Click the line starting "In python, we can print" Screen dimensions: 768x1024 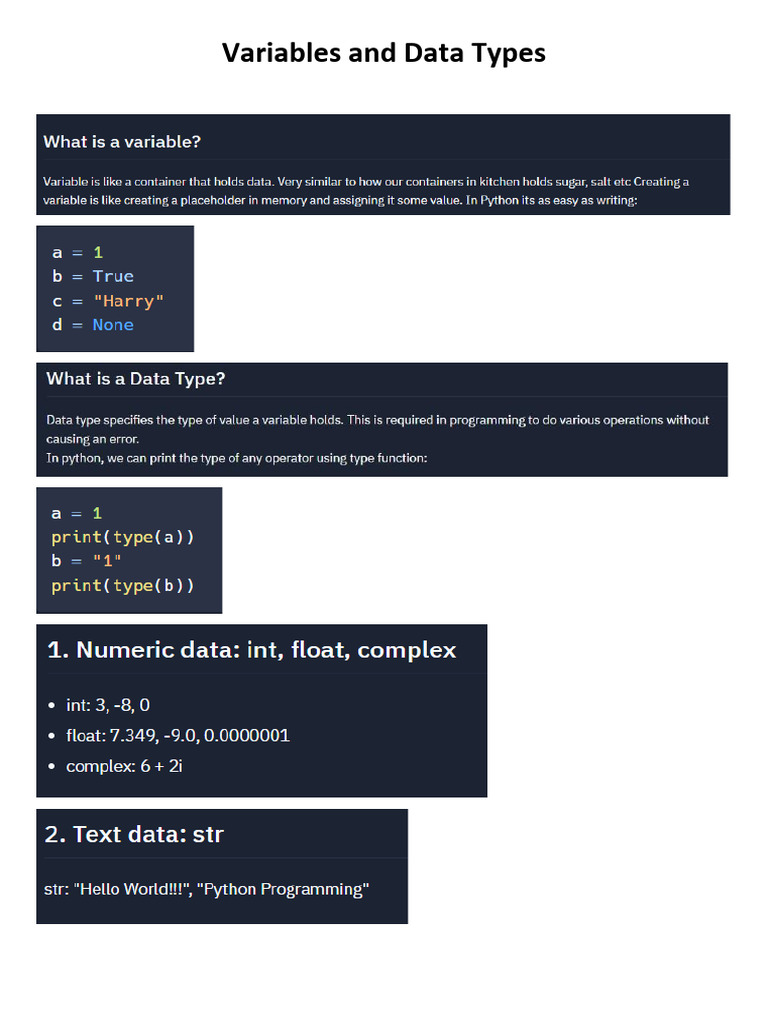(237, 458)
